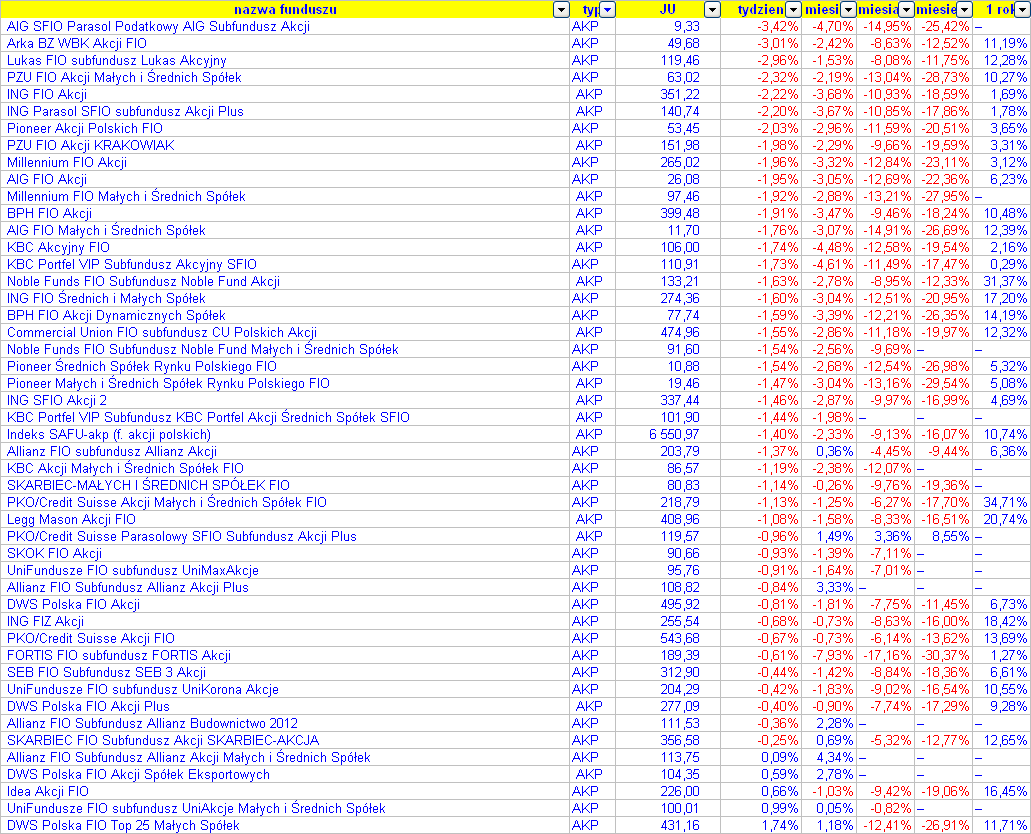Click the 'ING FIZ Akcji' fund name

click(x=45, y=622)
